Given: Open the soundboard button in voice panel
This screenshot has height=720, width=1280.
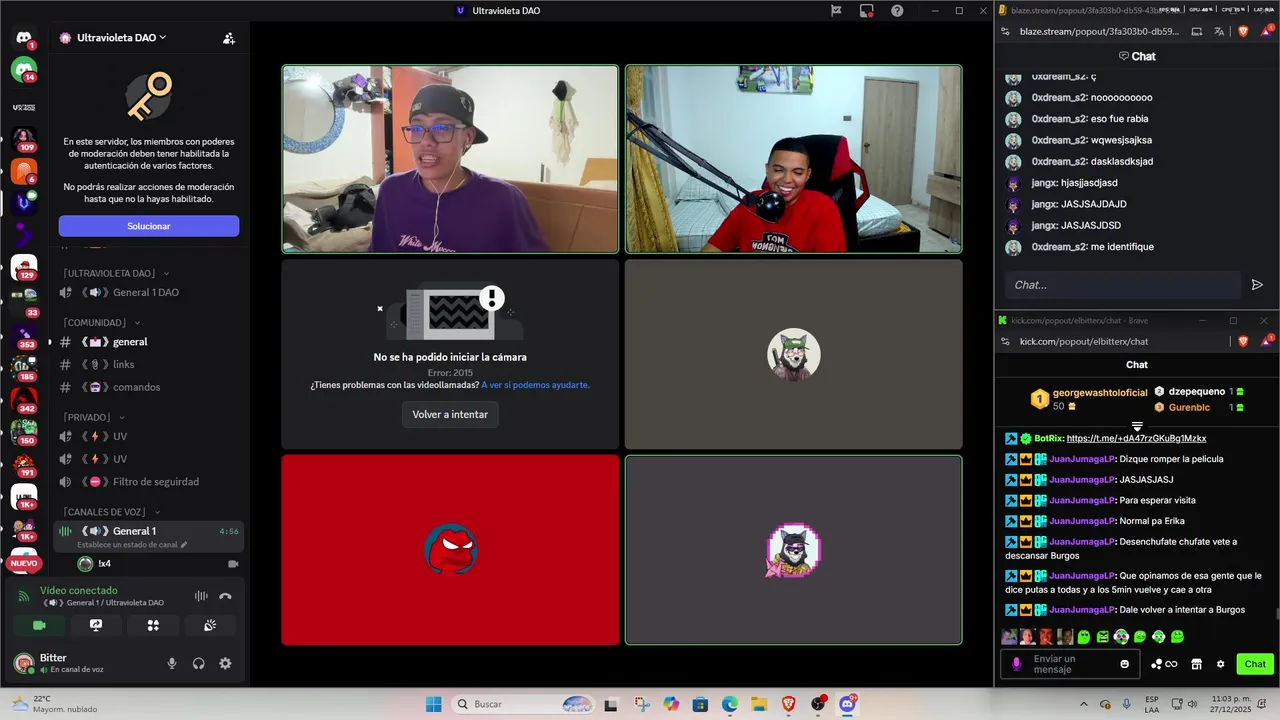Looking at the screenshot, I should coord(210,625).
